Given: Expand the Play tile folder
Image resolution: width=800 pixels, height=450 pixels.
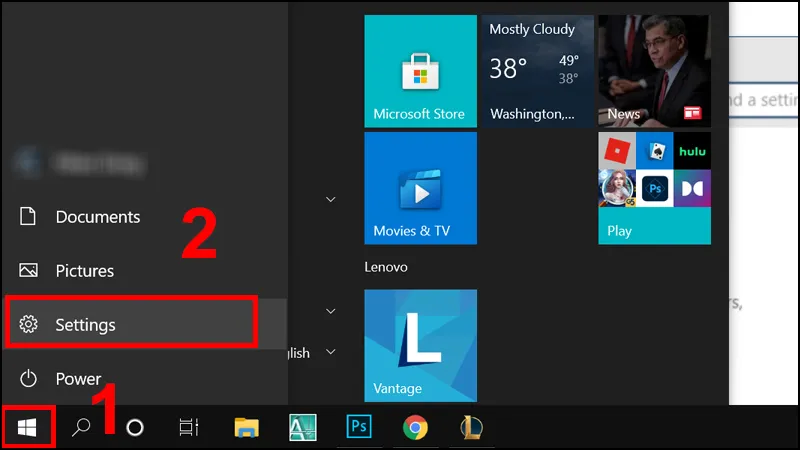Looking at the screenshot, I should coord(654,188).
